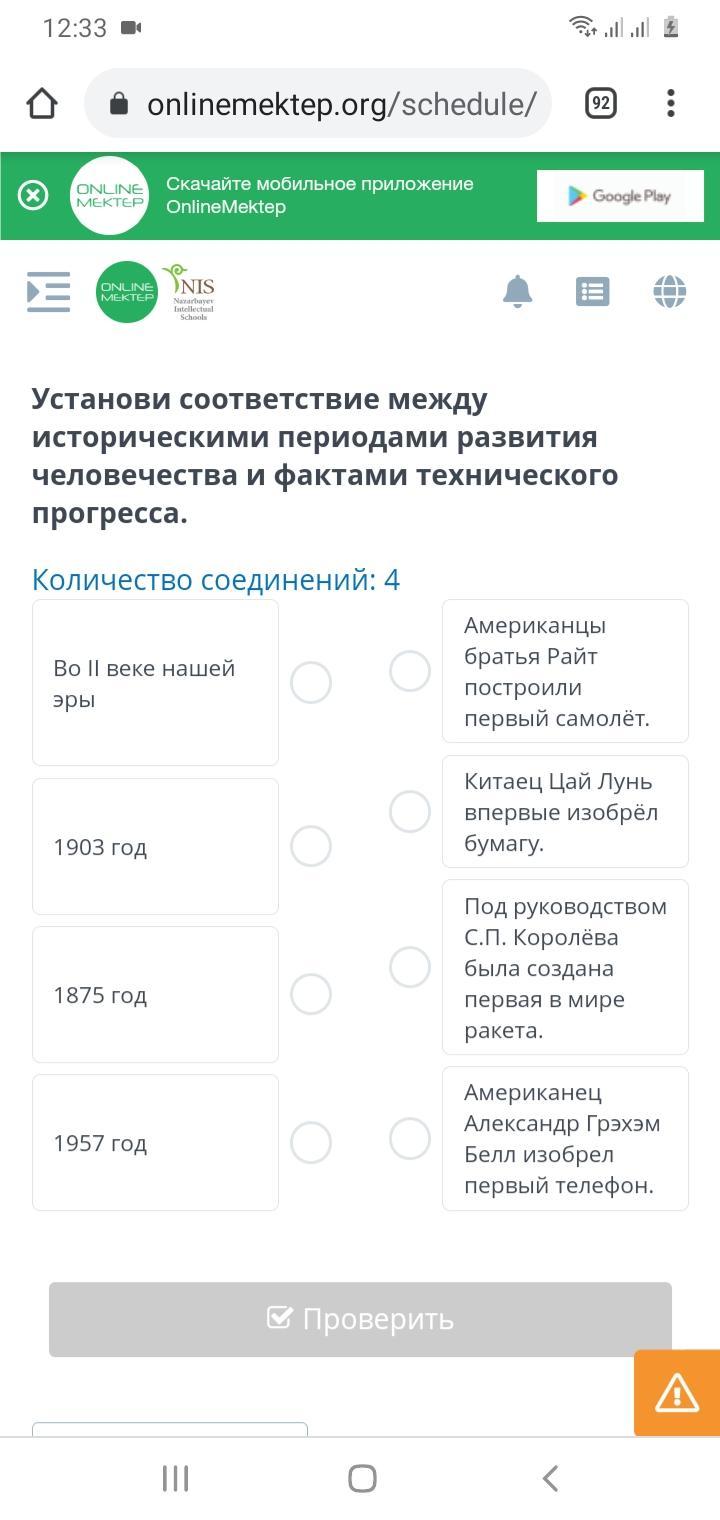Viewport: 720px width, 1520px height.
Task: Open the browser tabs counter
Action: 600,103
